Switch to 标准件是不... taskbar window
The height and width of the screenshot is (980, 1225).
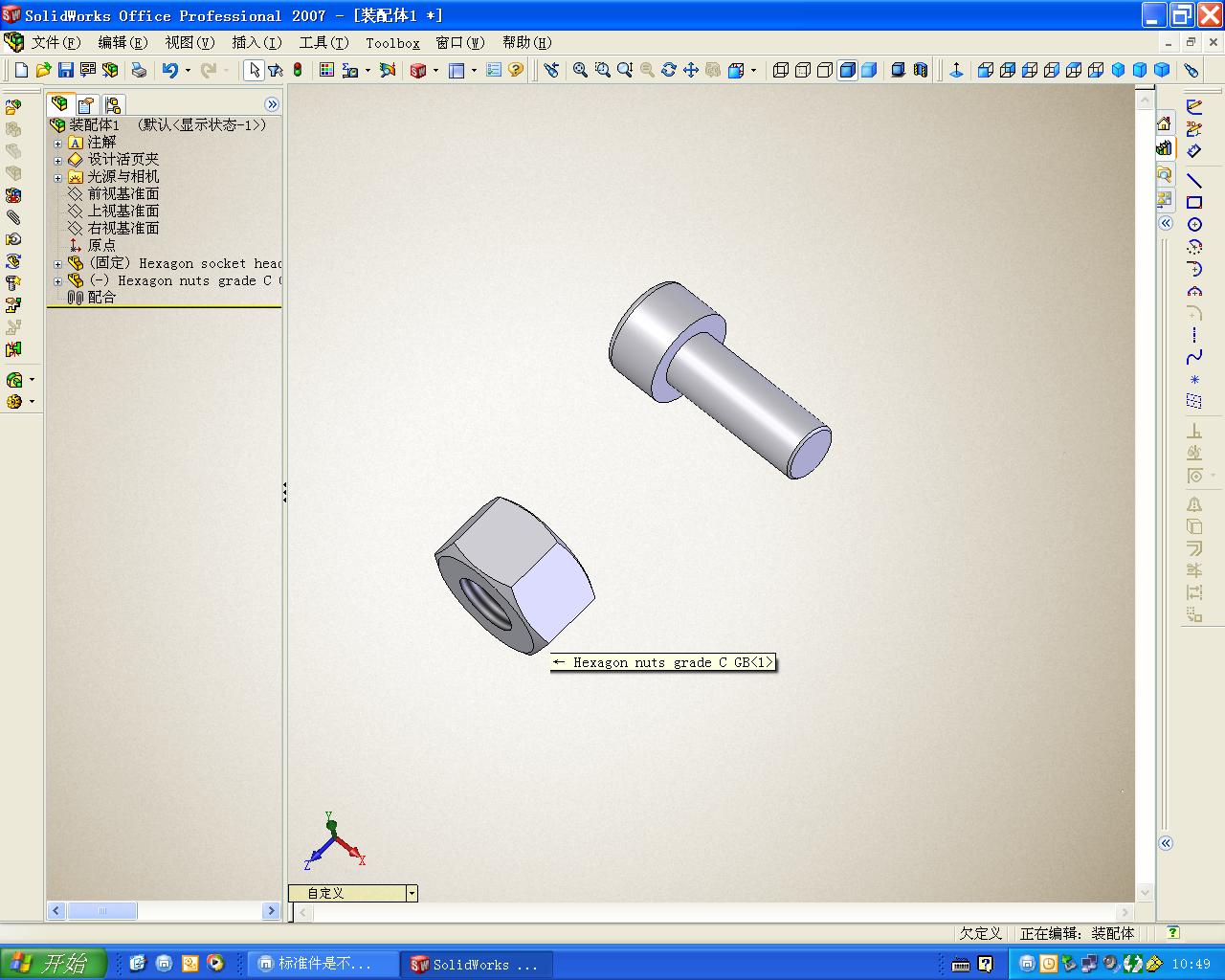[x=323, y=964]
